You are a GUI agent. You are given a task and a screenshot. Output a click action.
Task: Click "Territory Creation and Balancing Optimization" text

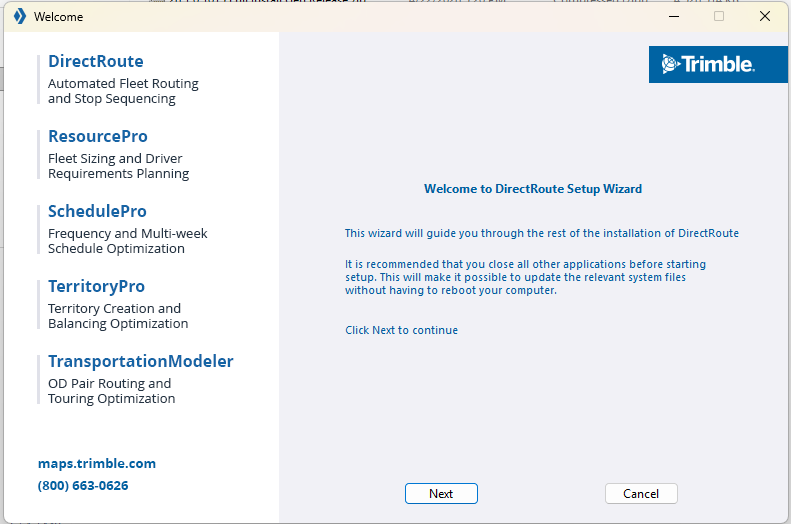point(118,316)
